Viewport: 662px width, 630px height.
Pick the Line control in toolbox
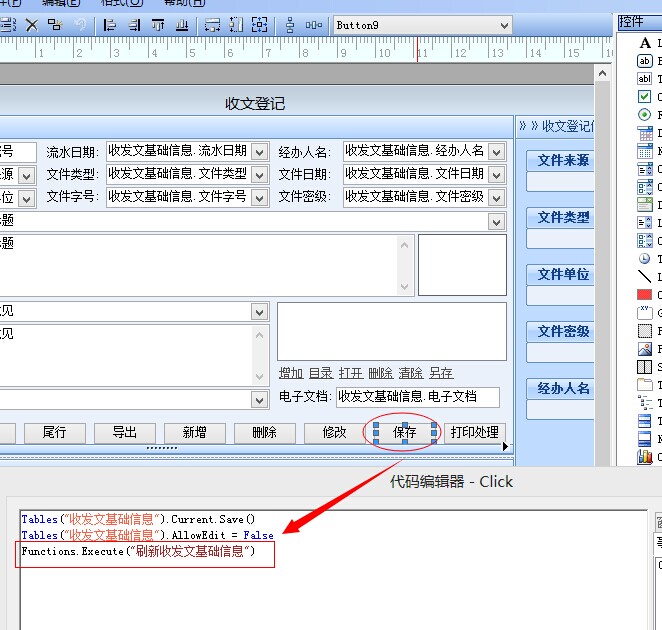tap(645, 277)
